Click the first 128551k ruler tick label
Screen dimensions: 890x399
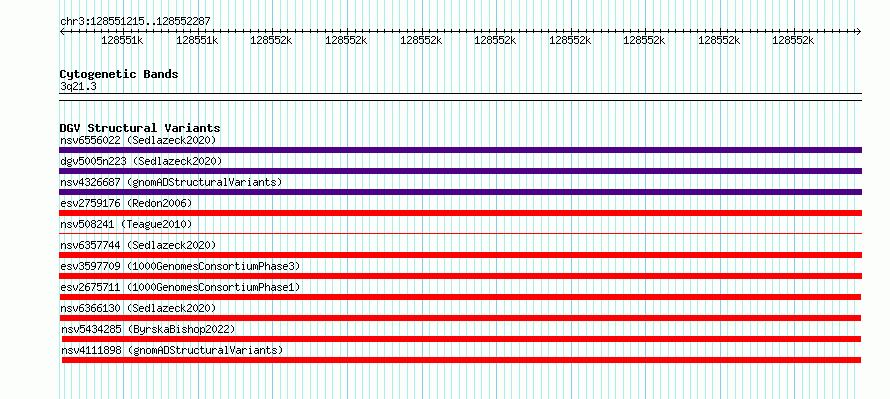(x=122, y=41)
